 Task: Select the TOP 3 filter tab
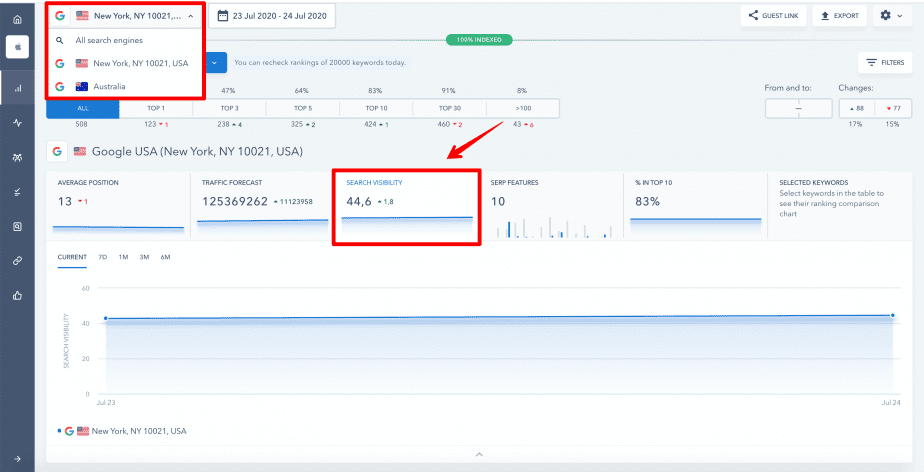(229, 108)
